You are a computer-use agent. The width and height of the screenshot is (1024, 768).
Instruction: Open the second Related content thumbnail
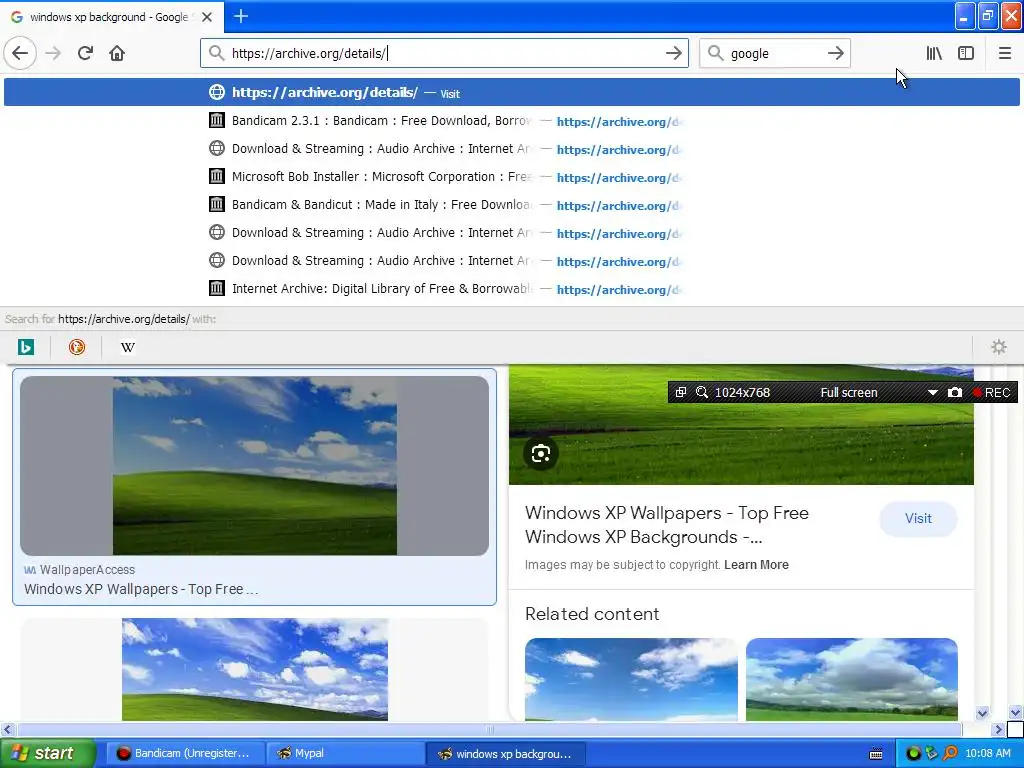852,679
